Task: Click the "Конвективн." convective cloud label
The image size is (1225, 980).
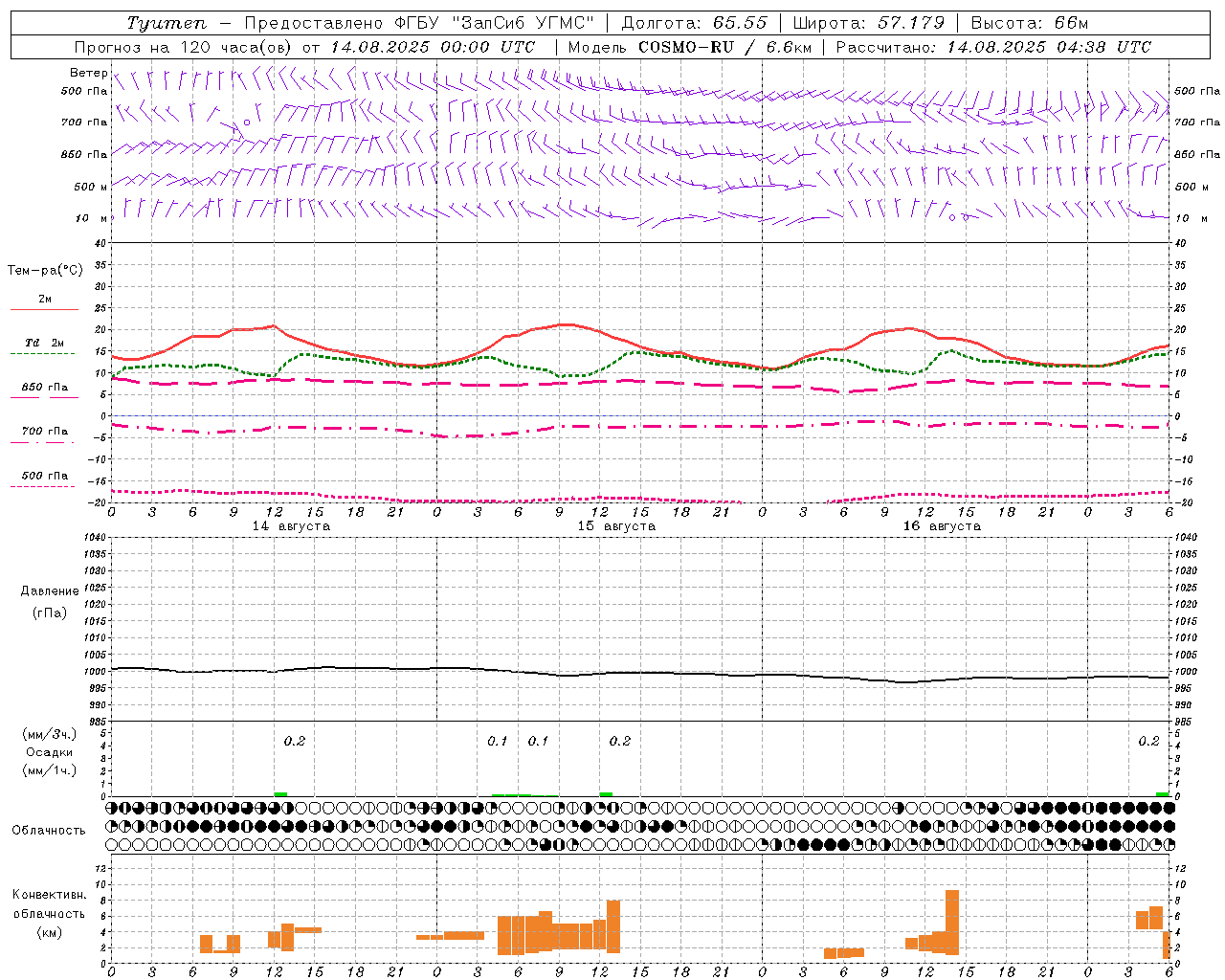Action: coord(49,895)
